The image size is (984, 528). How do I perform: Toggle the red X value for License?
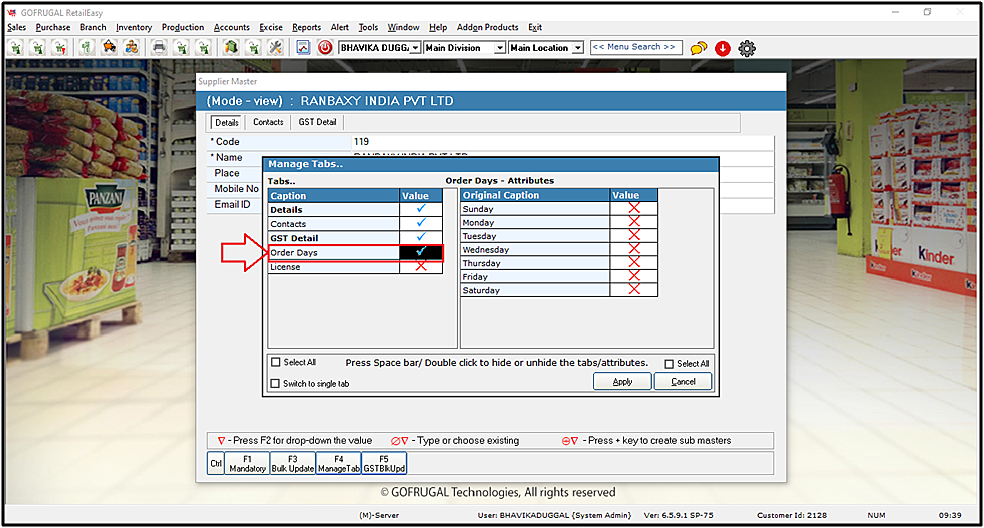tap(421, 267)
